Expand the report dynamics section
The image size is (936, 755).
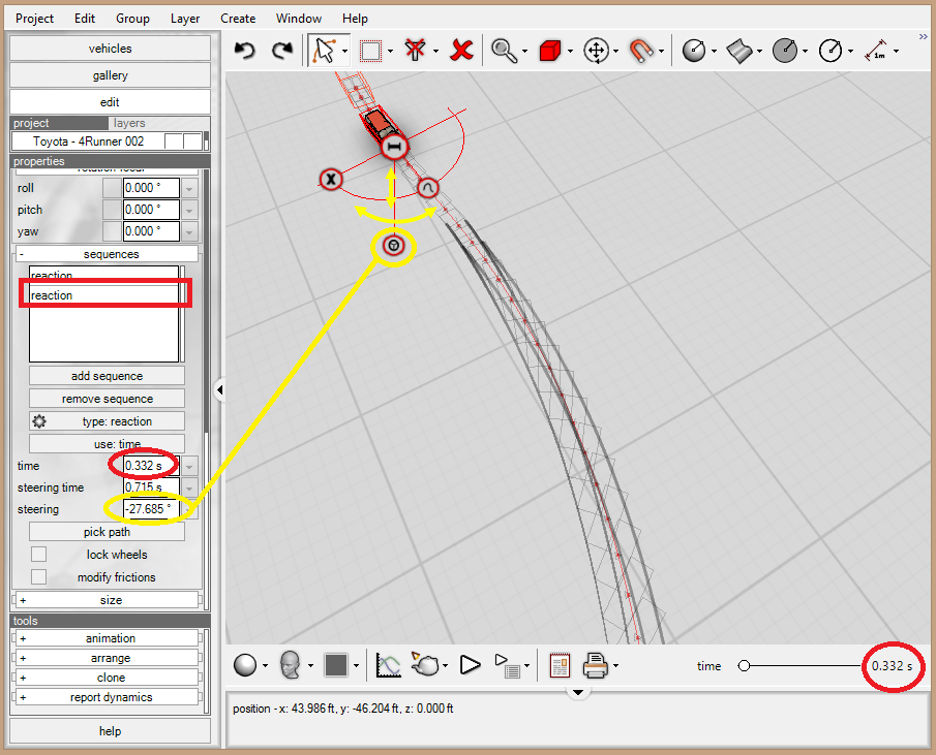tap(107, 697)
